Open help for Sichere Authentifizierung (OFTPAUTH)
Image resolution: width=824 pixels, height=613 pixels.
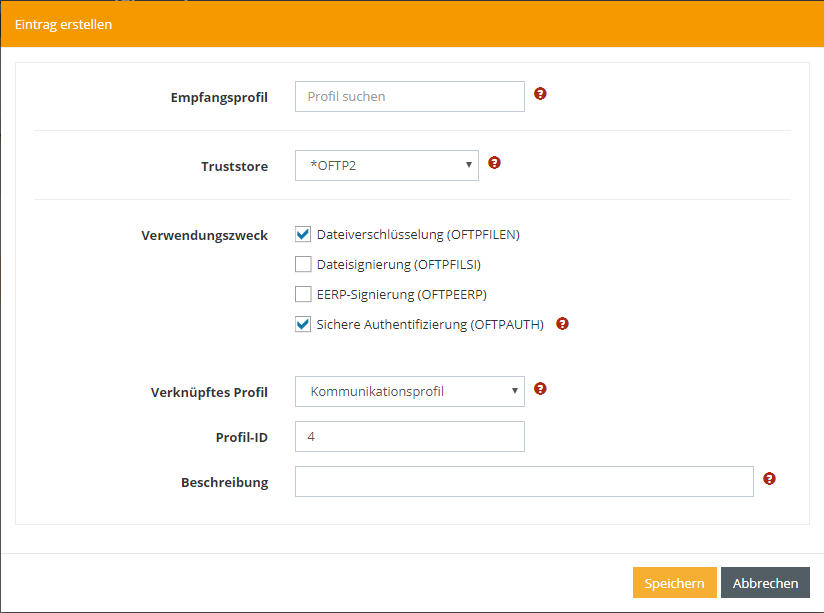point(562,323)
